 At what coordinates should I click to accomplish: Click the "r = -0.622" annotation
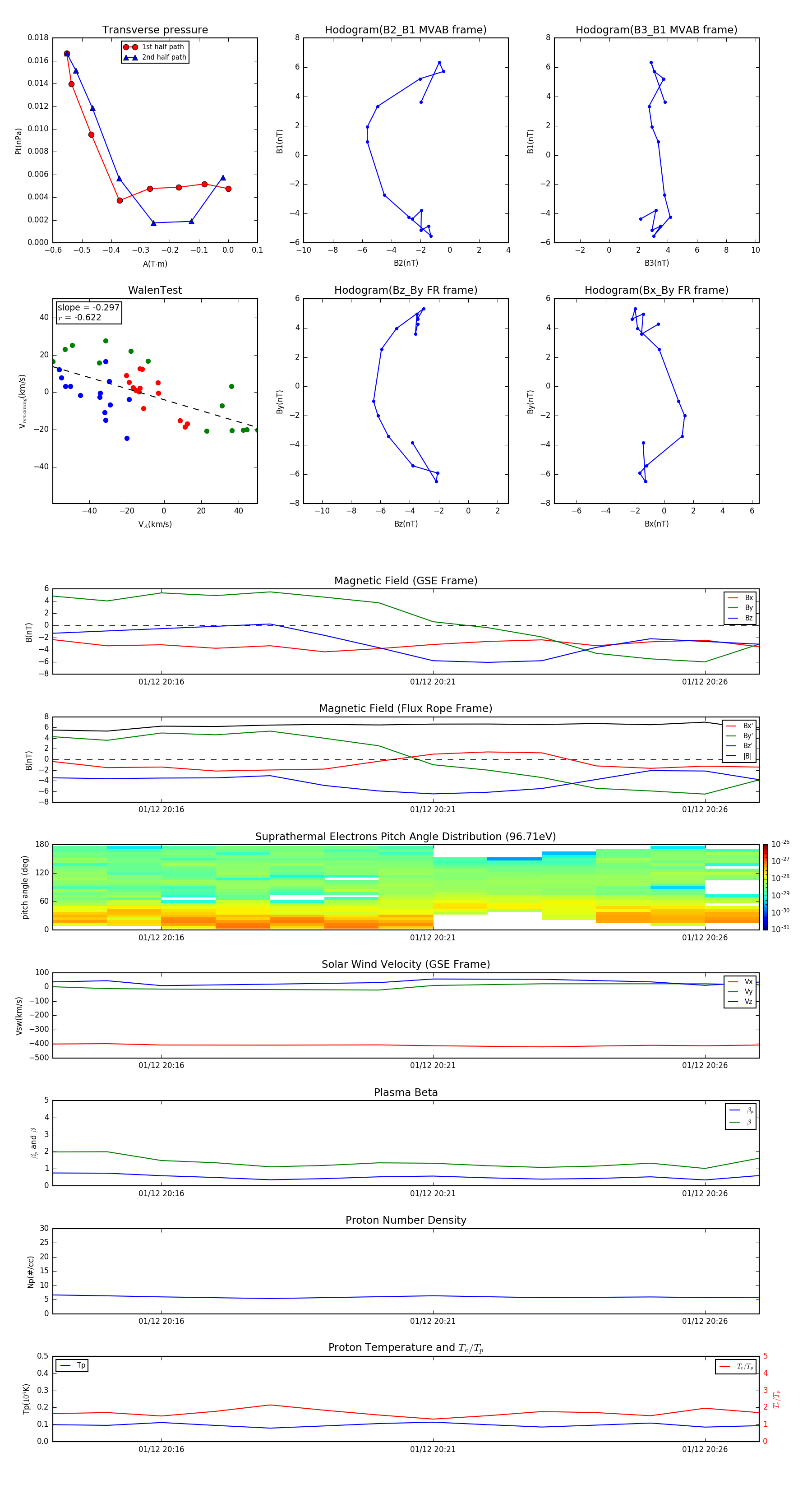(x=80, y=317)
